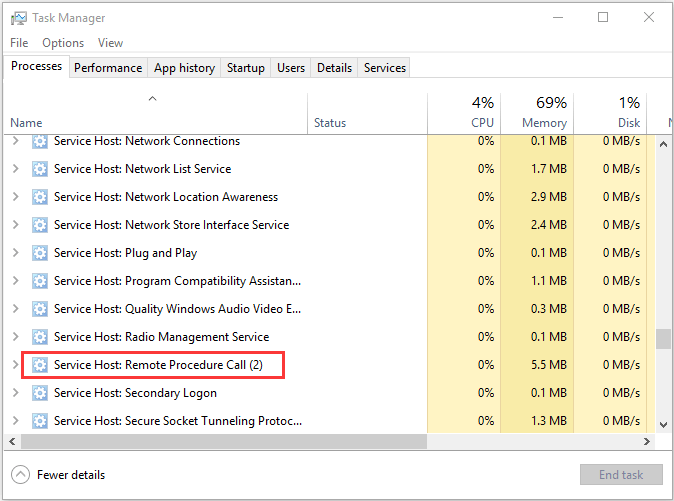The width and height of the screenshot is (674, 501).
Task: Click the gear icon beside Network List Service
Action: click(x=40, y=169)
